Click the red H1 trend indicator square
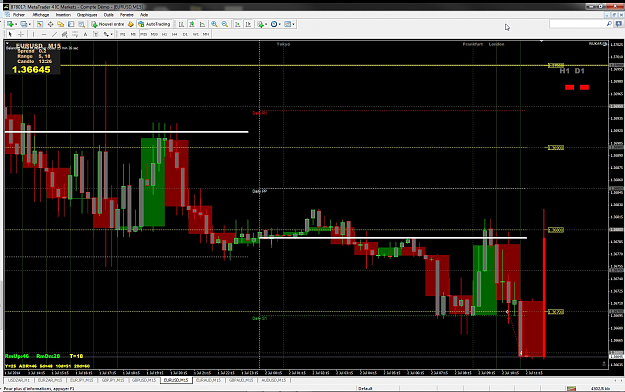This screenshot has width=625, height=392. [570, 87]
